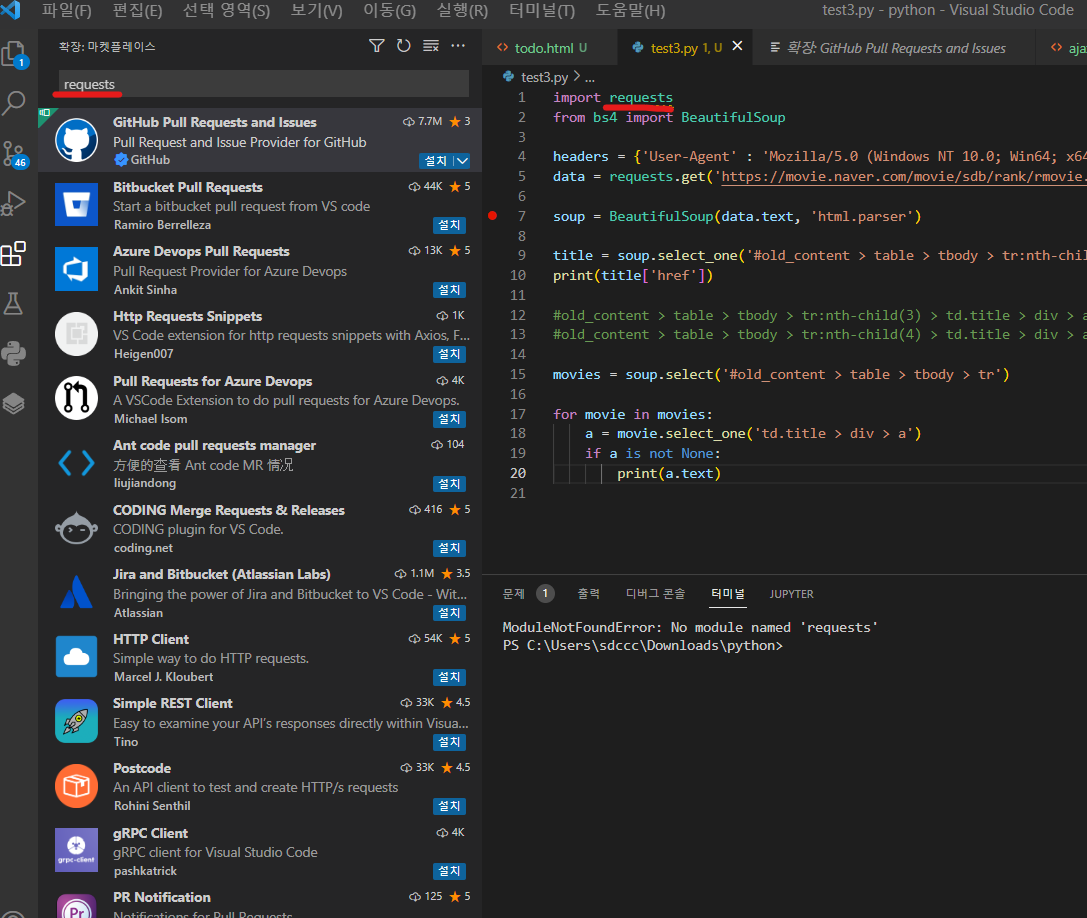Open the 편집(E) menu
The image size is (1087, 918).
137,10
